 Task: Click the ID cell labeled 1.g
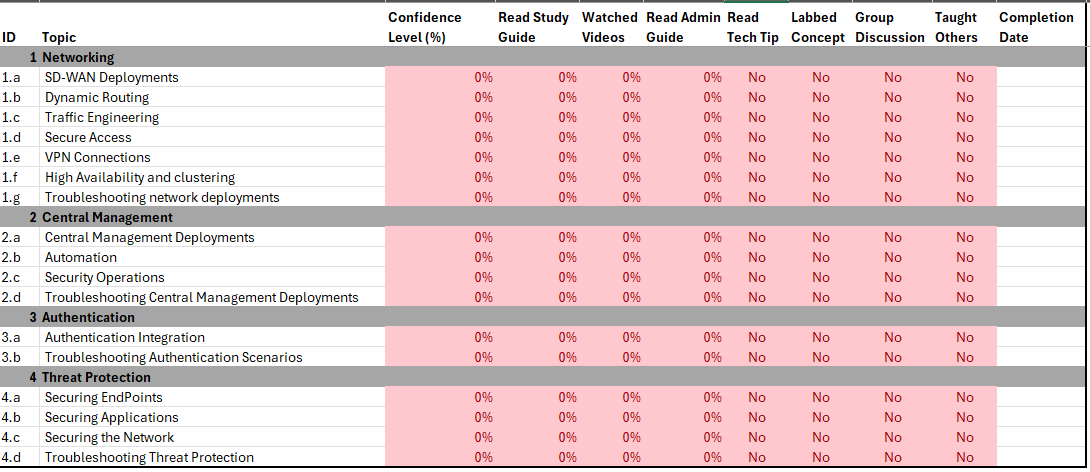(12, 197)
